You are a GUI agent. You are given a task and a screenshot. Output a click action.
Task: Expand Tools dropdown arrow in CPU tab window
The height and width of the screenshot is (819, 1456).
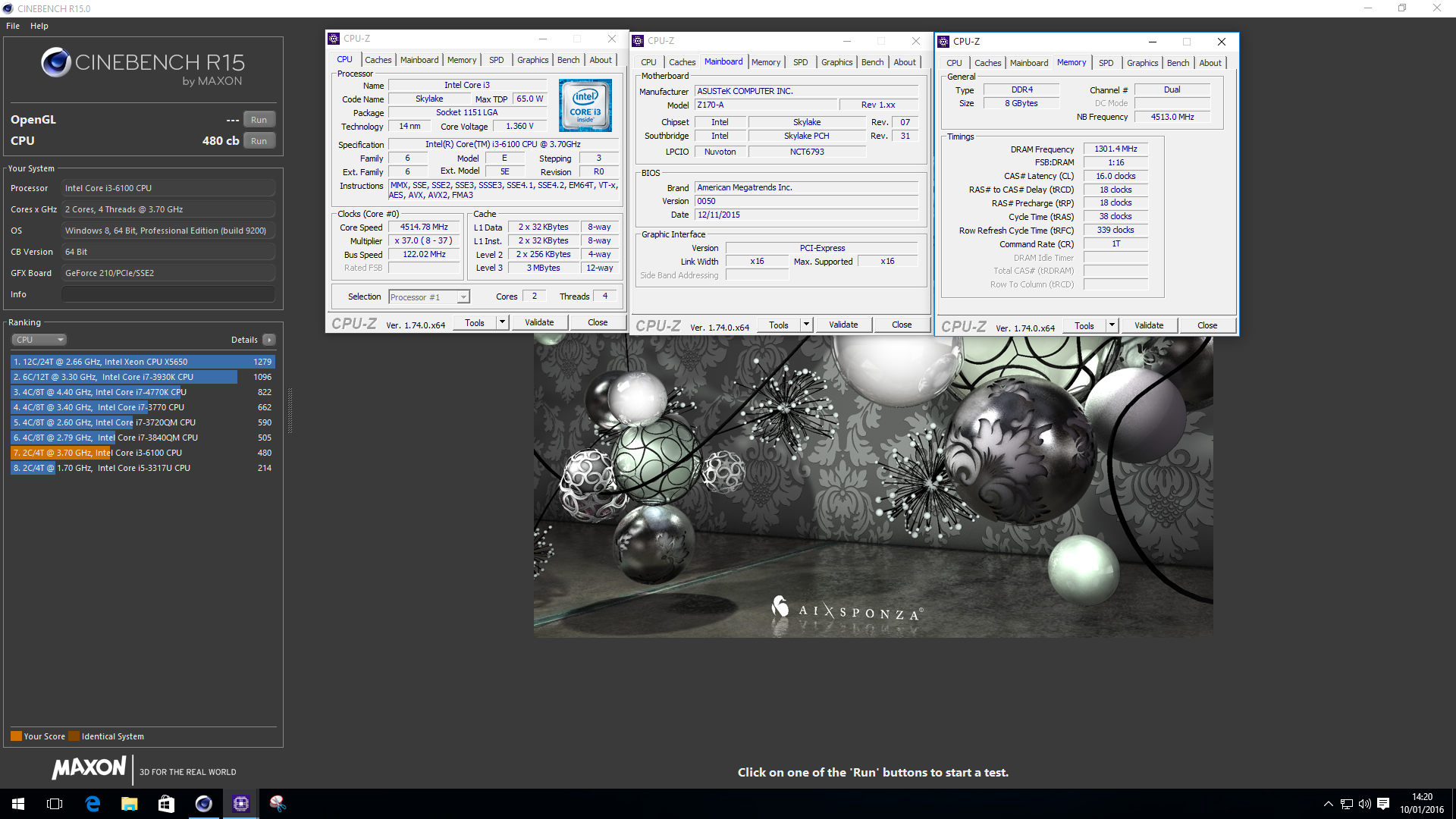click(502, 322)
